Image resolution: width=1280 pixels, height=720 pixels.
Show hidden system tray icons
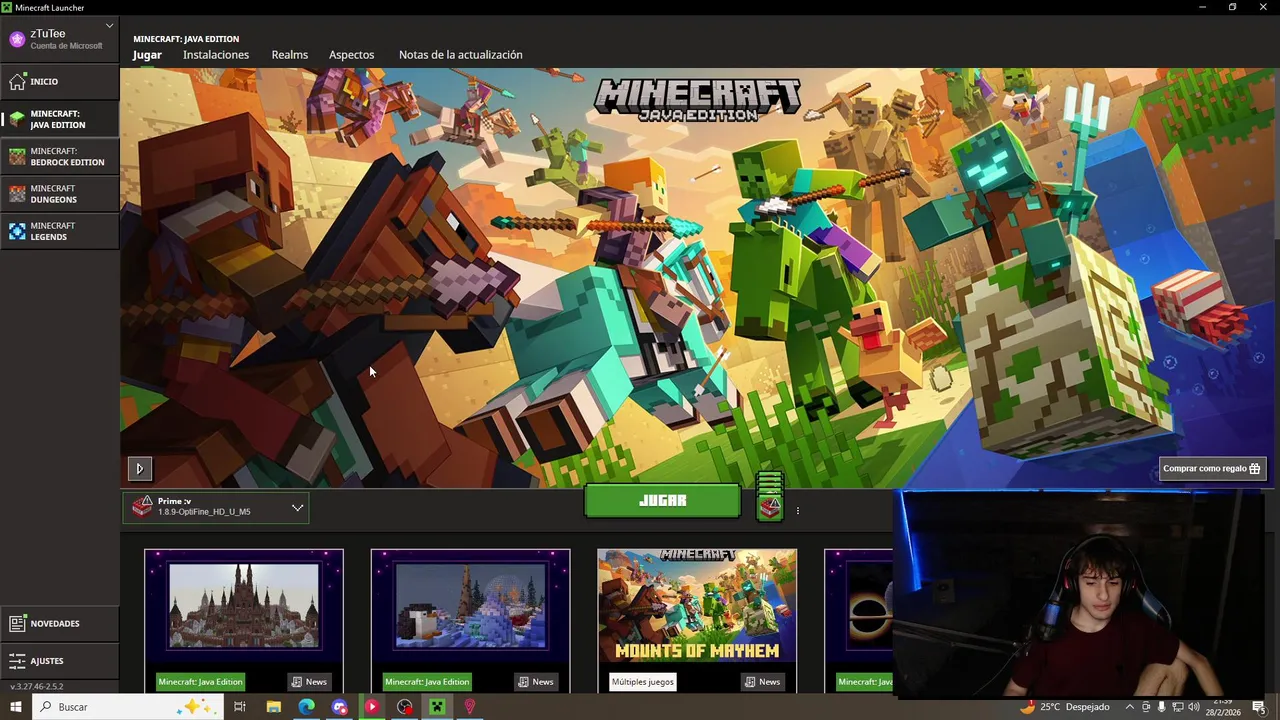tap(1130, 707)
